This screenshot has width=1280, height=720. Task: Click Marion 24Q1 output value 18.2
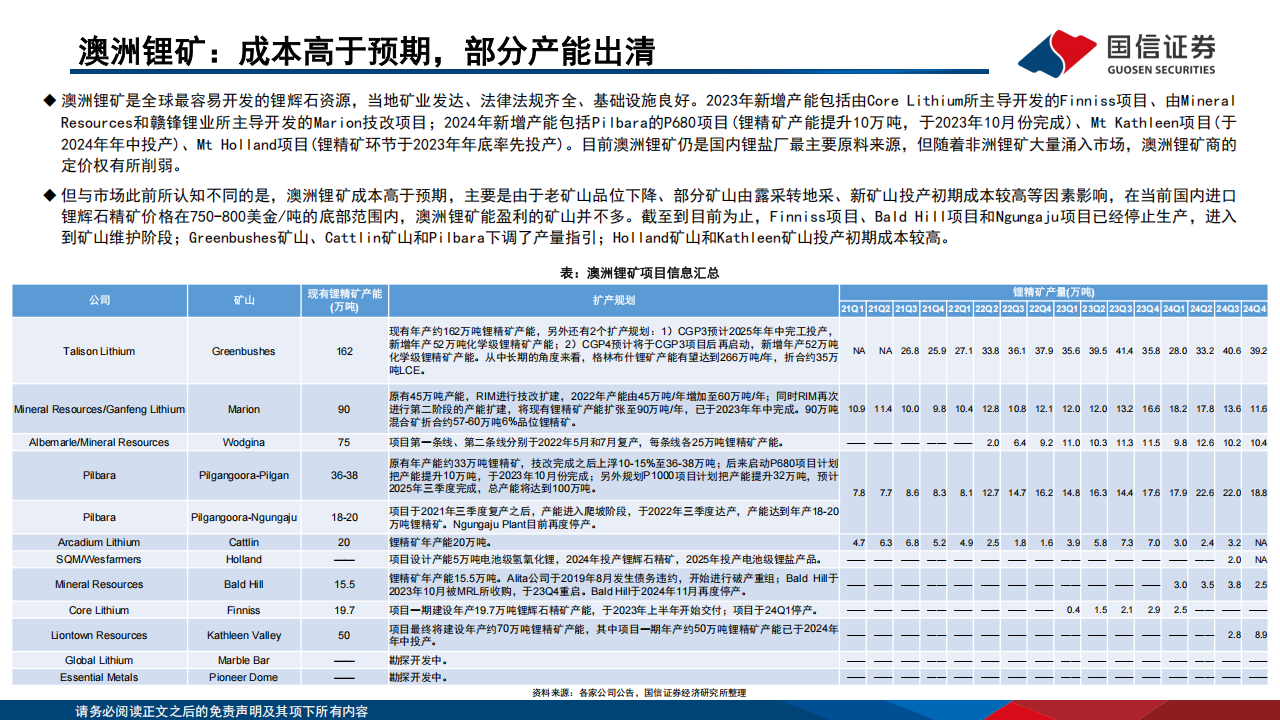coord(1174,409)
